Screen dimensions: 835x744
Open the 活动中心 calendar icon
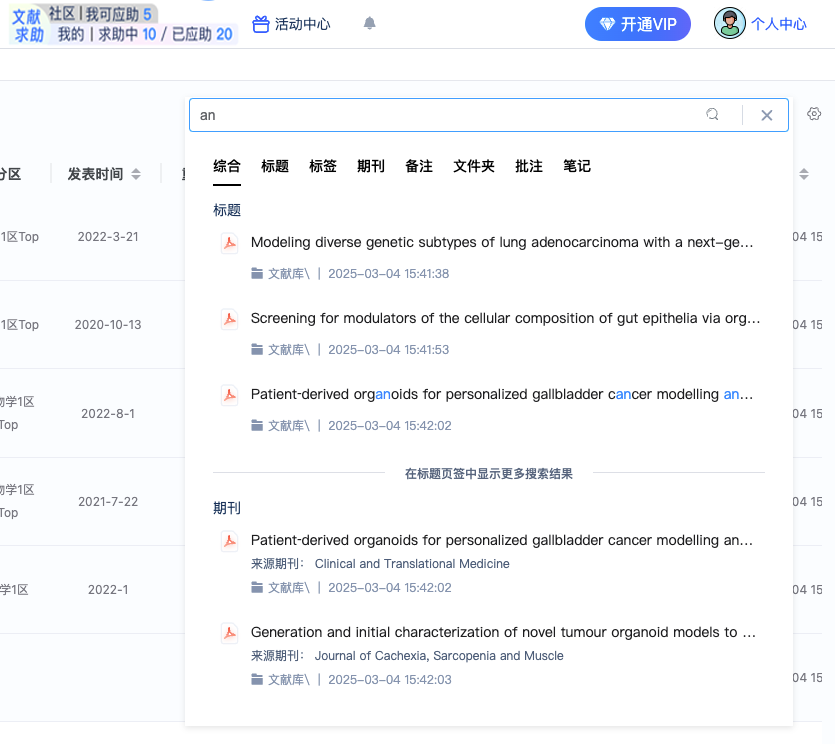click(261, 24)
